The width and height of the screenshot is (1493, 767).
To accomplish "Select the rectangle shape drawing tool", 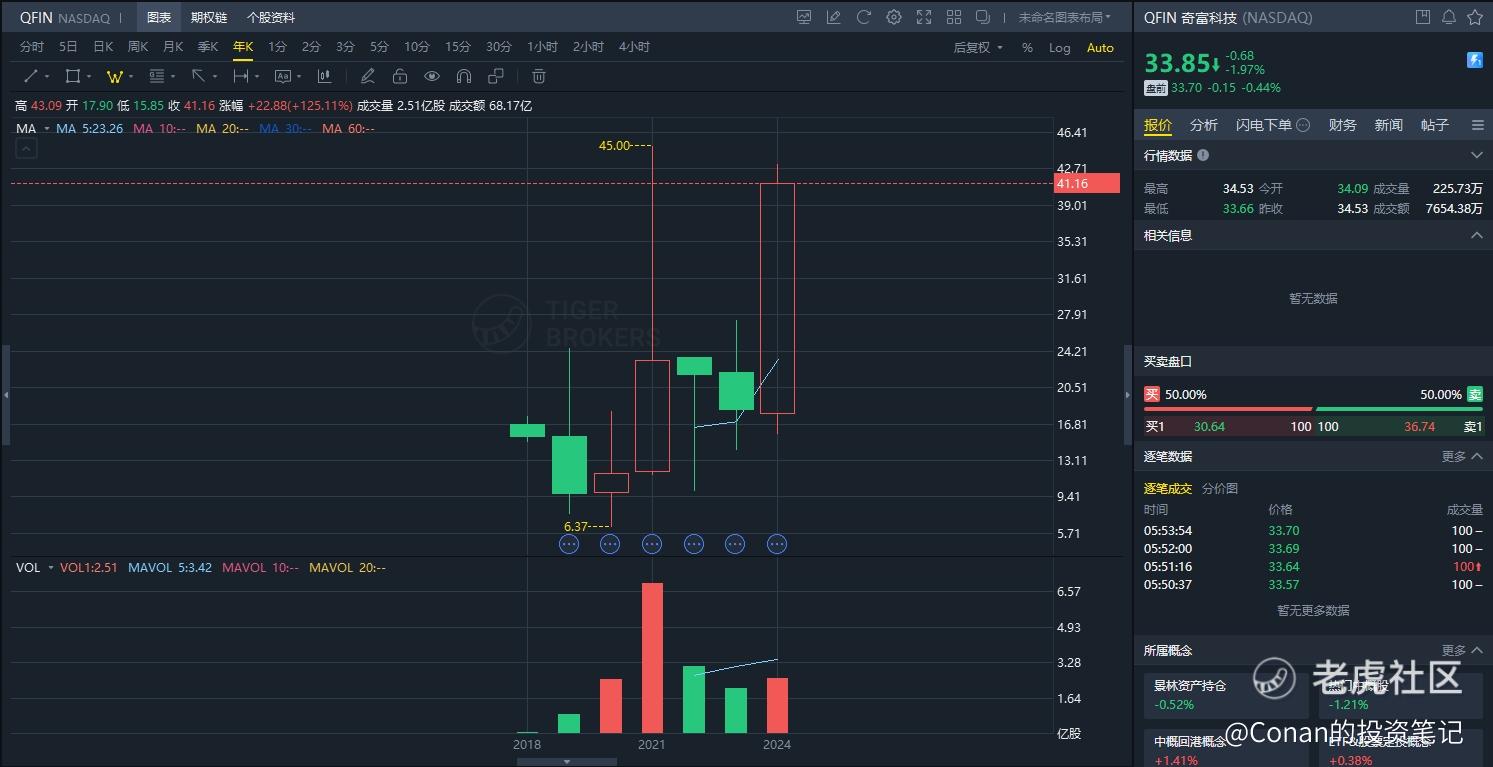I will pyautogui.click(x=72, y=76).
